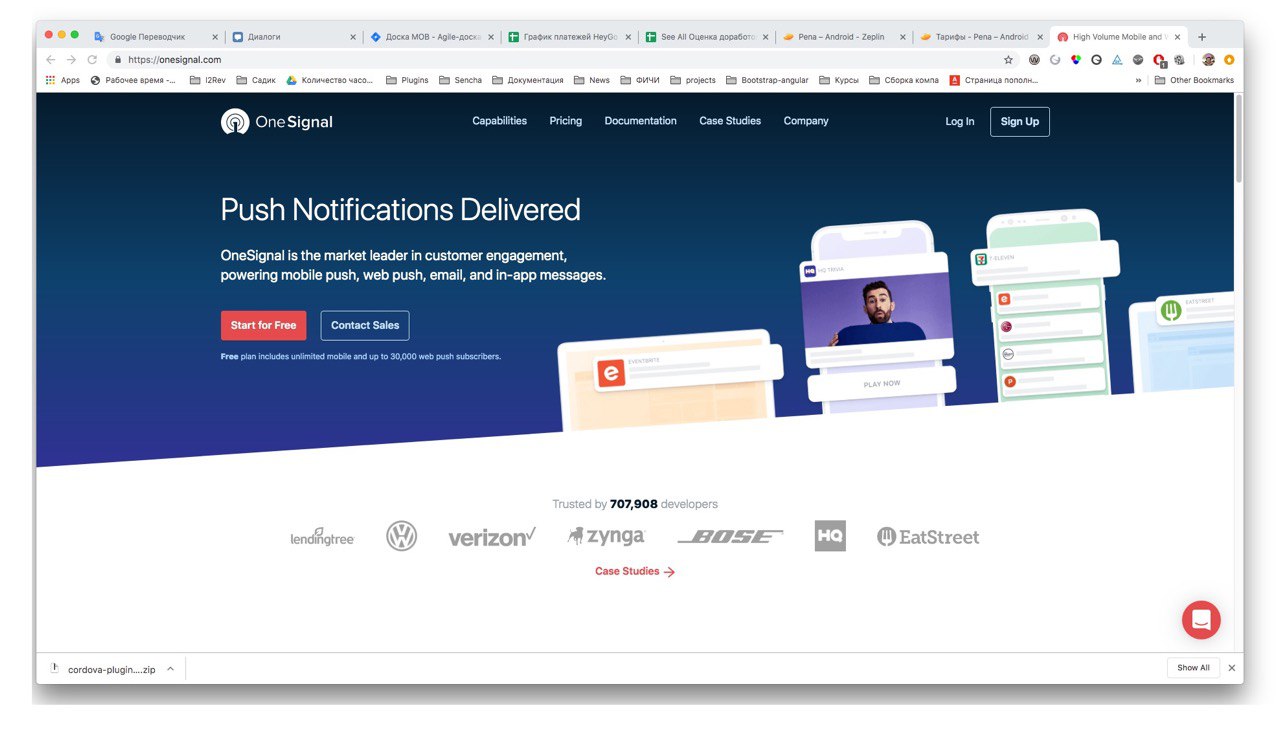1280x736 pixels.
Task: Bookmark this page with the star icon
Action: (1008, 60)
